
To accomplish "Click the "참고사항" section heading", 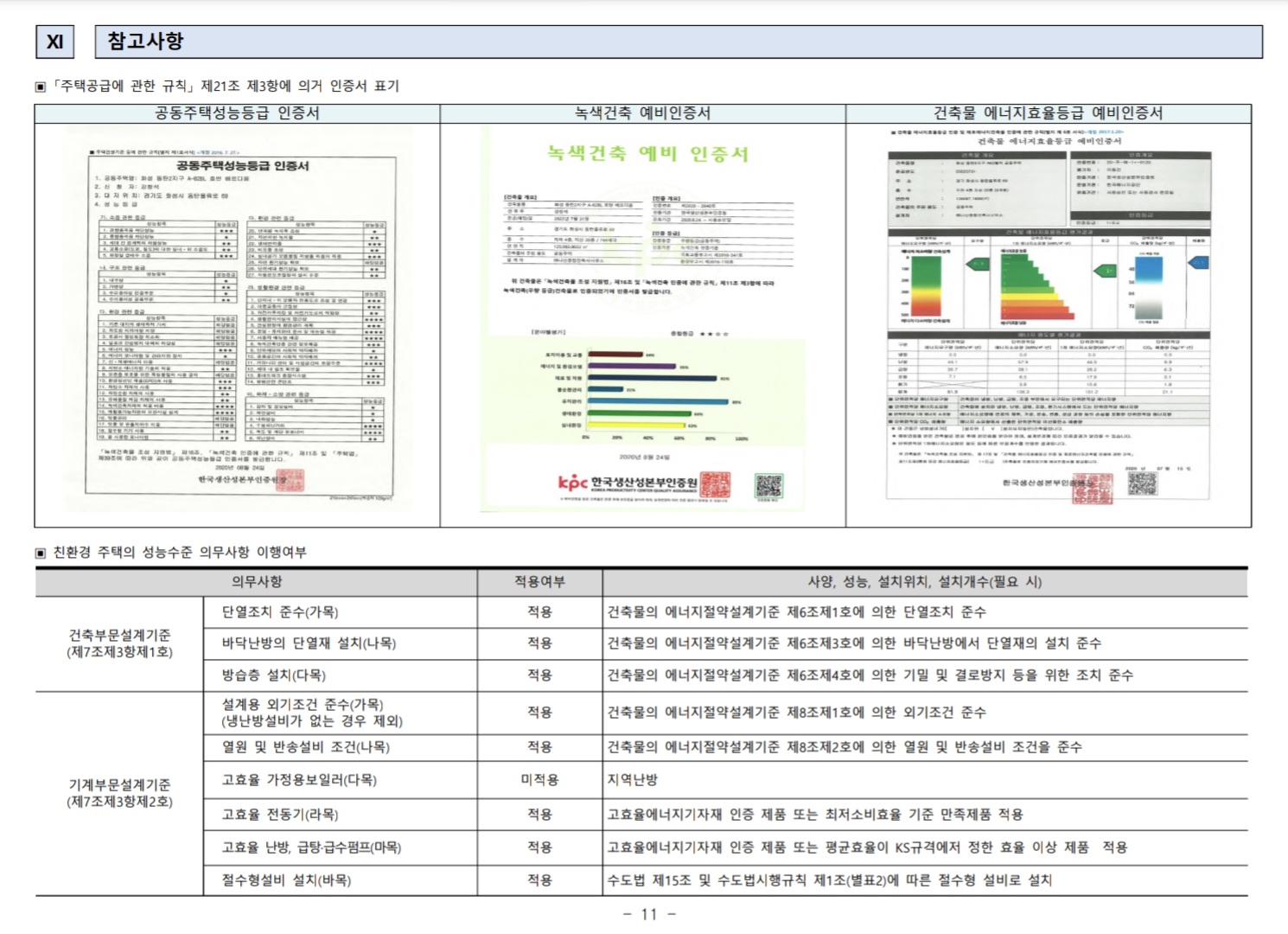I will (145, 41).
